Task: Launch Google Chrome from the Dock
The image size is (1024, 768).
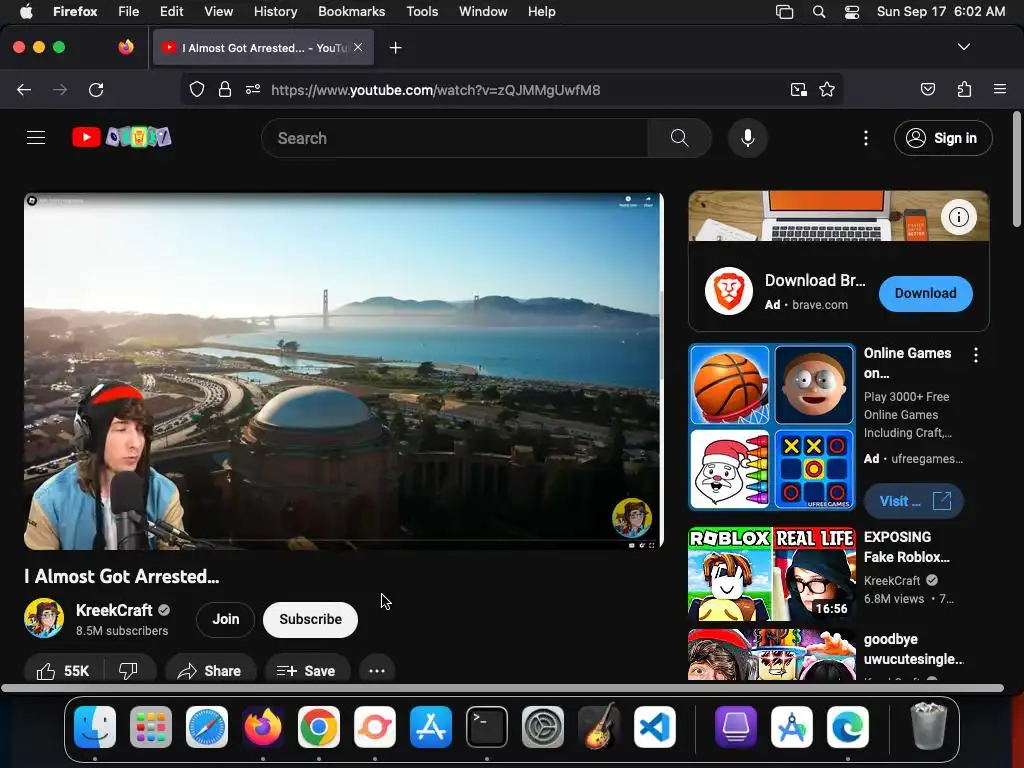Action: point(319,727)
